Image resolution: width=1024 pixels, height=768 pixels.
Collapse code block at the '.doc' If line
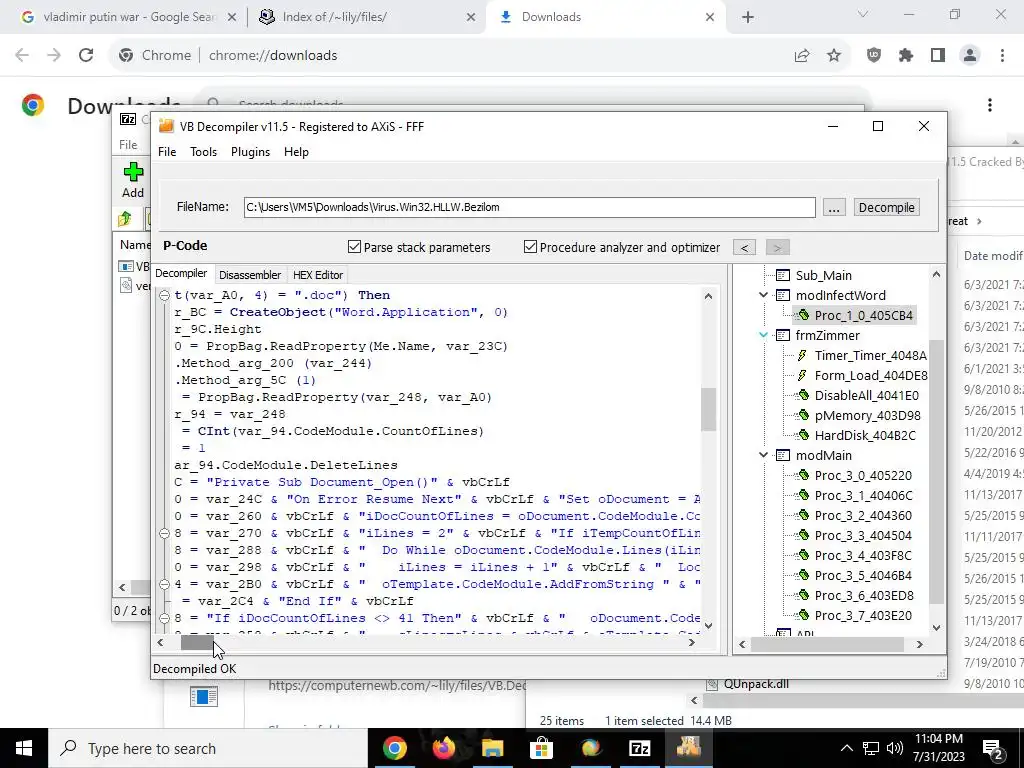(x=165, y=295)
